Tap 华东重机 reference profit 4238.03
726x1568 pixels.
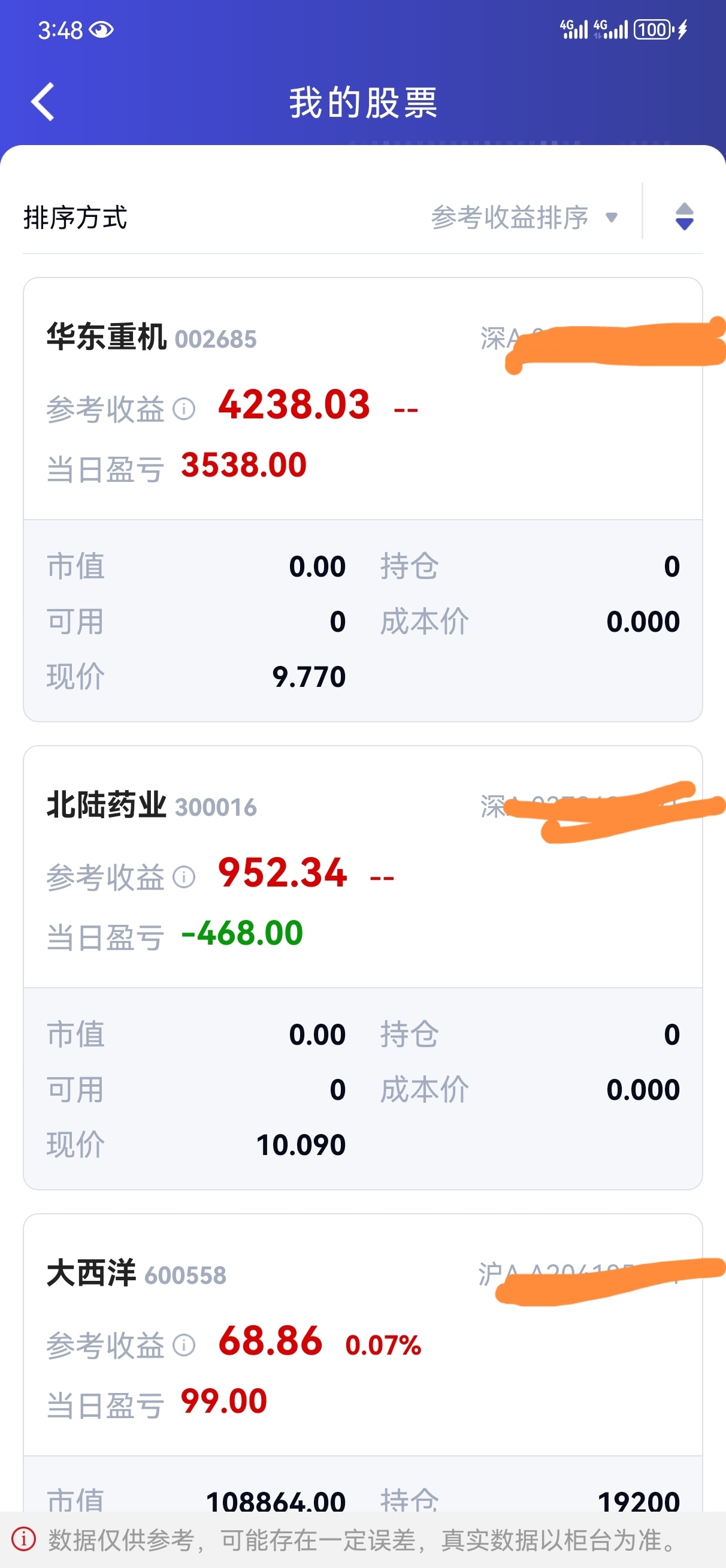(x=294, y=405)
